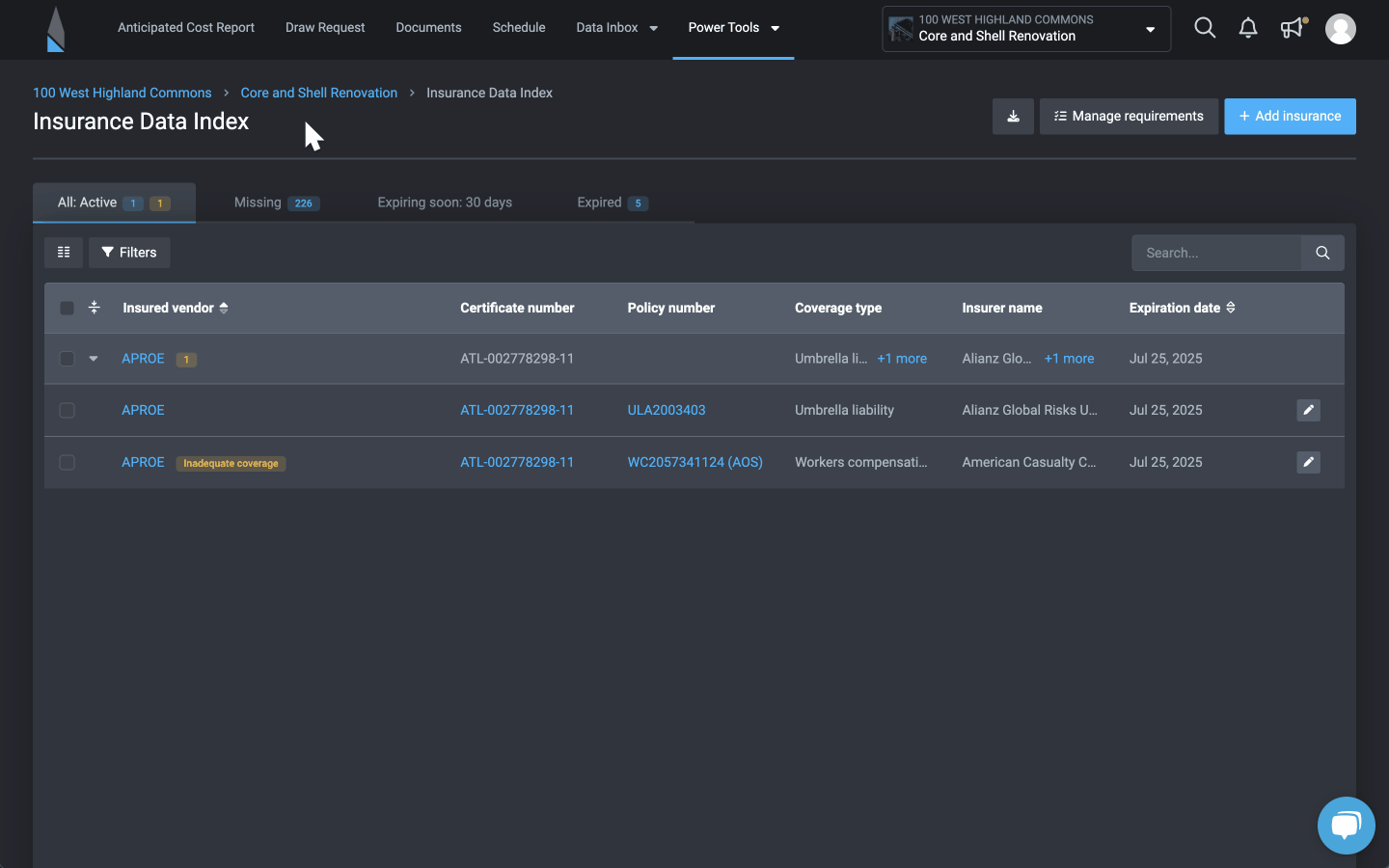Click the download export icon button
Viewport: 1389px width, 868px height.
click(x=1013, y=117)
